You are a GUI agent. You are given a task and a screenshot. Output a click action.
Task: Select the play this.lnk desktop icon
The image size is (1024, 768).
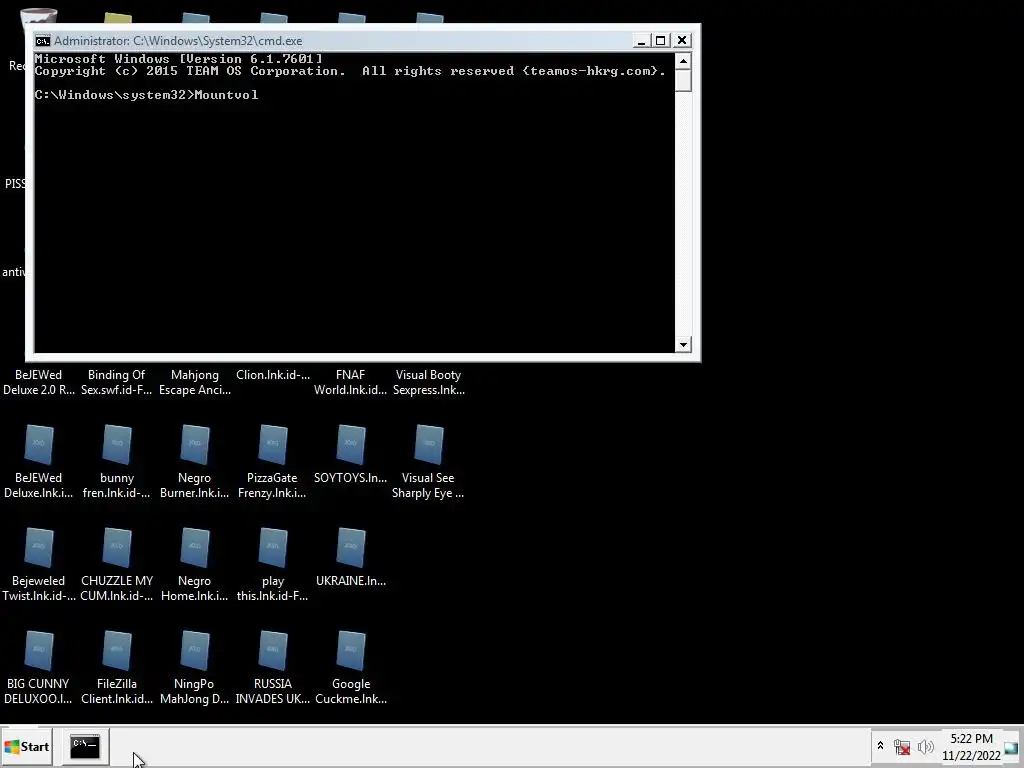tap(272, 565)
